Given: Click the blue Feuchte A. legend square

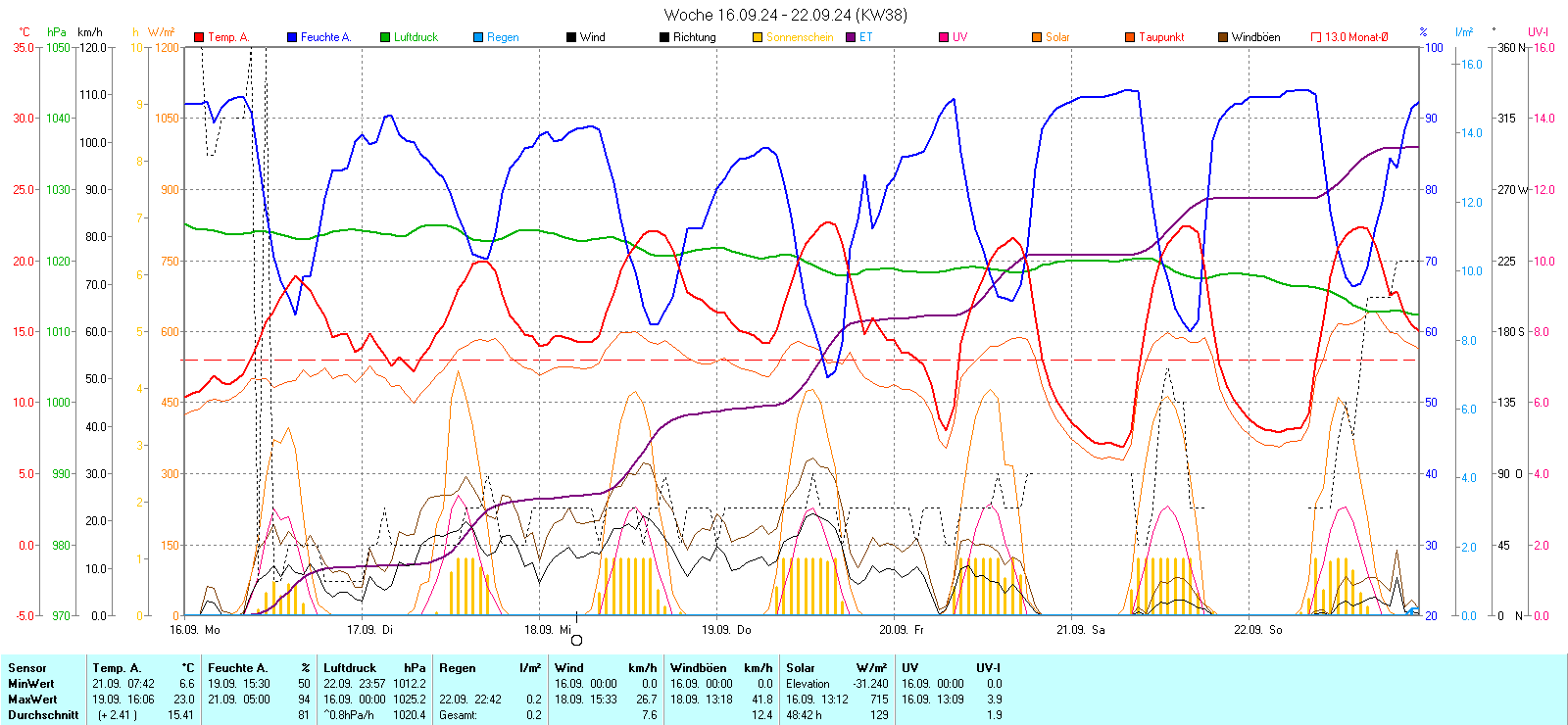Looking at the screenshot, I should (292, 37).
